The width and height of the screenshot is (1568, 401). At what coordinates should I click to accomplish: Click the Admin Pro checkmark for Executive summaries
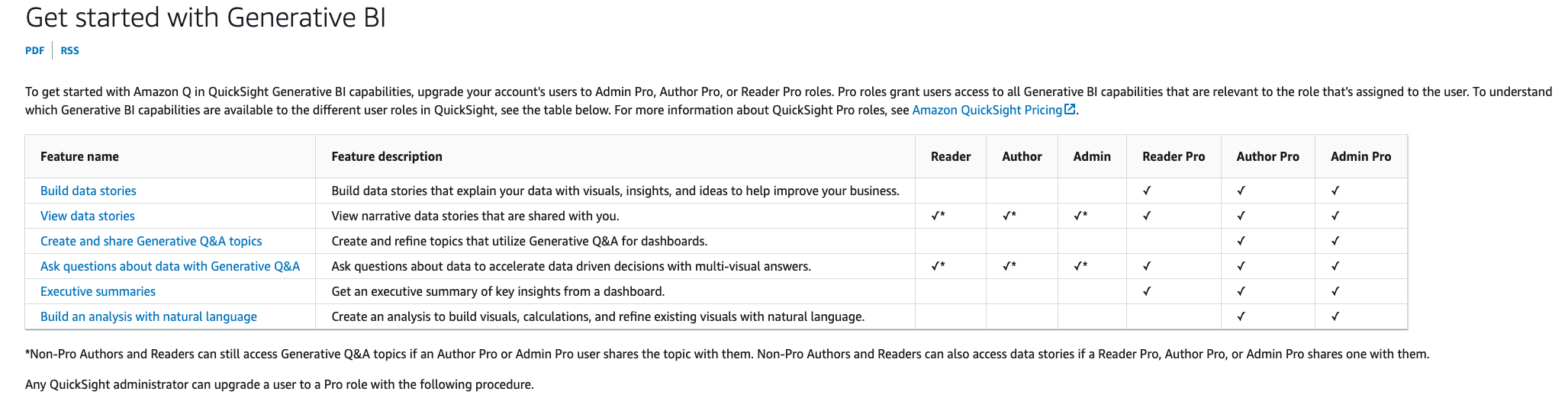pyautogui.click(x=1335, y=291)
